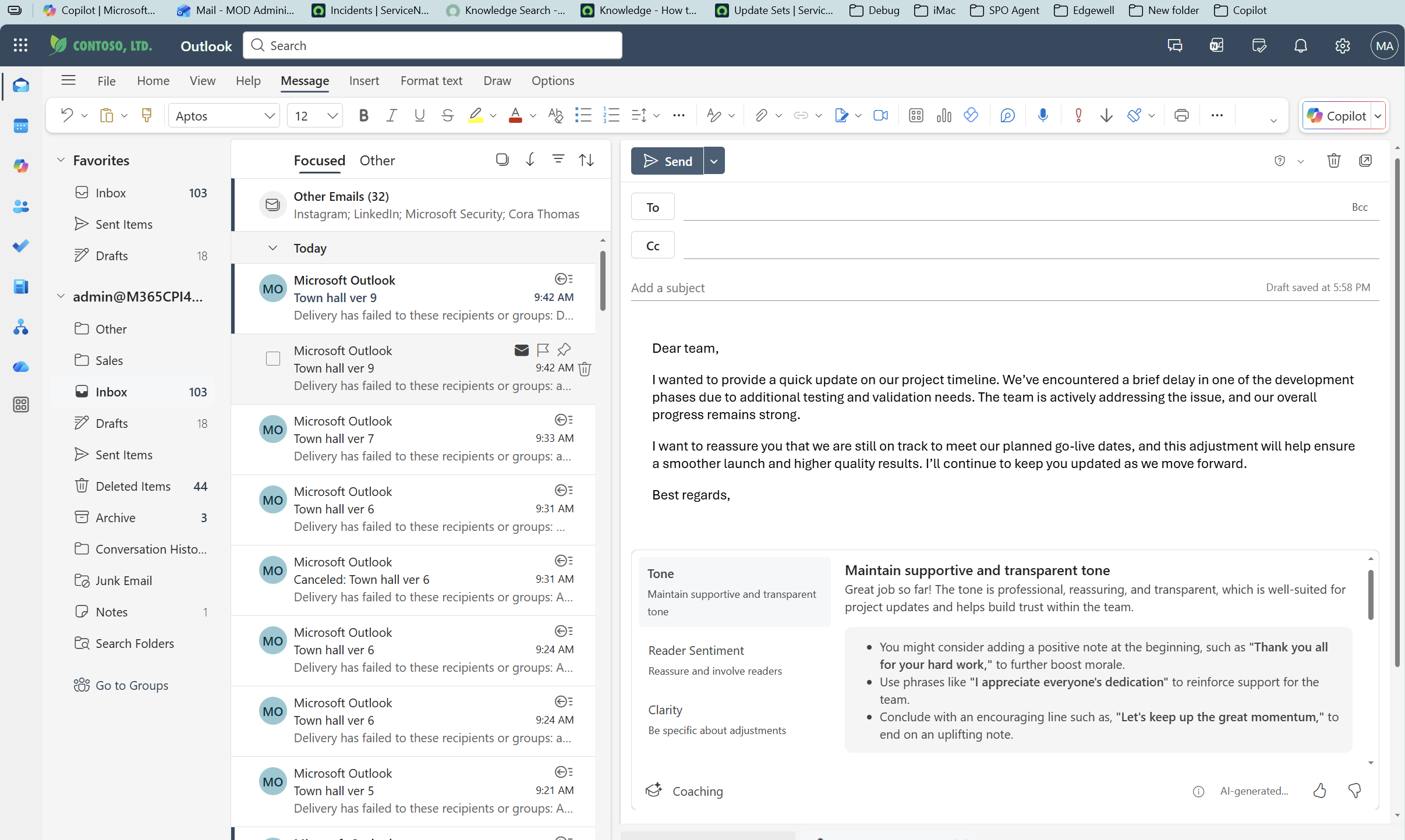Mark message as high importance
The width and height of the screenshot is (1405, 840).
click(x=1078, y=115)
